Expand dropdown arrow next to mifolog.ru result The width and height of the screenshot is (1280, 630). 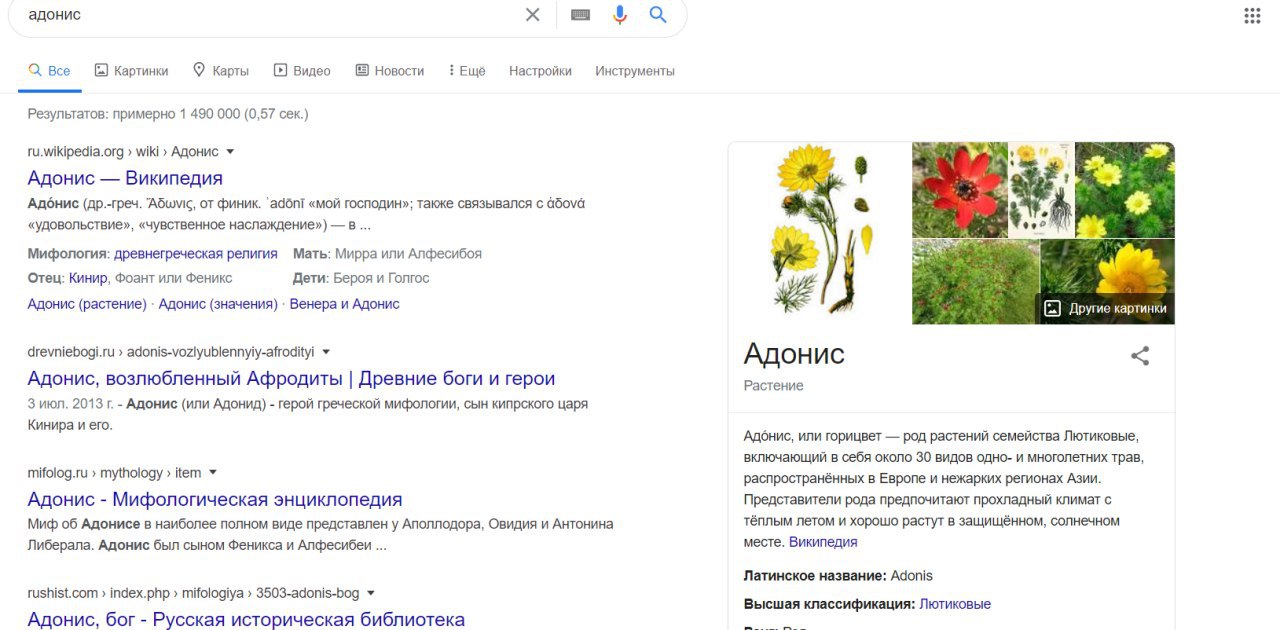[212, 473]
